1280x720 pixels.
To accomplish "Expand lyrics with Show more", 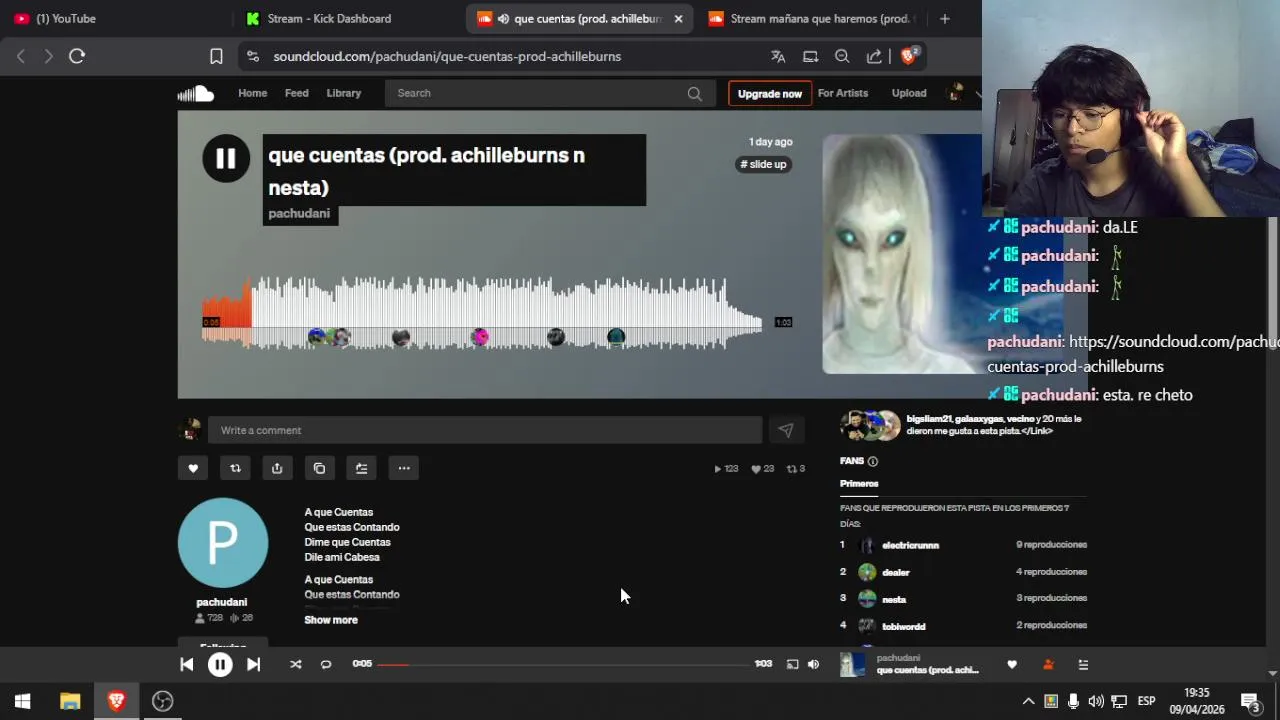I will [x=331, y=620].
